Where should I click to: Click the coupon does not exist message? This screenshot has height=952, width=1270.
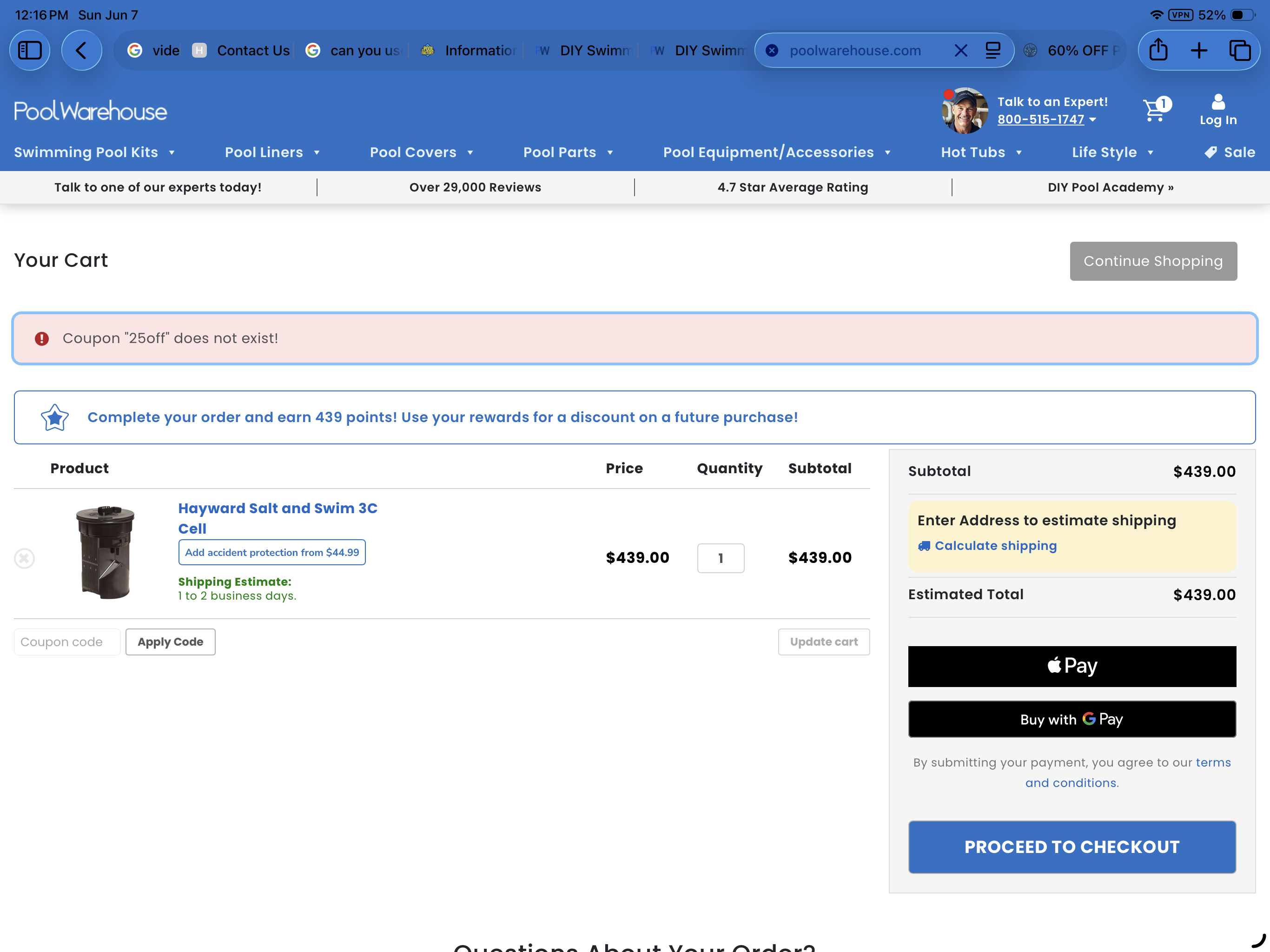pyautogui.click(x=170, y=339)
